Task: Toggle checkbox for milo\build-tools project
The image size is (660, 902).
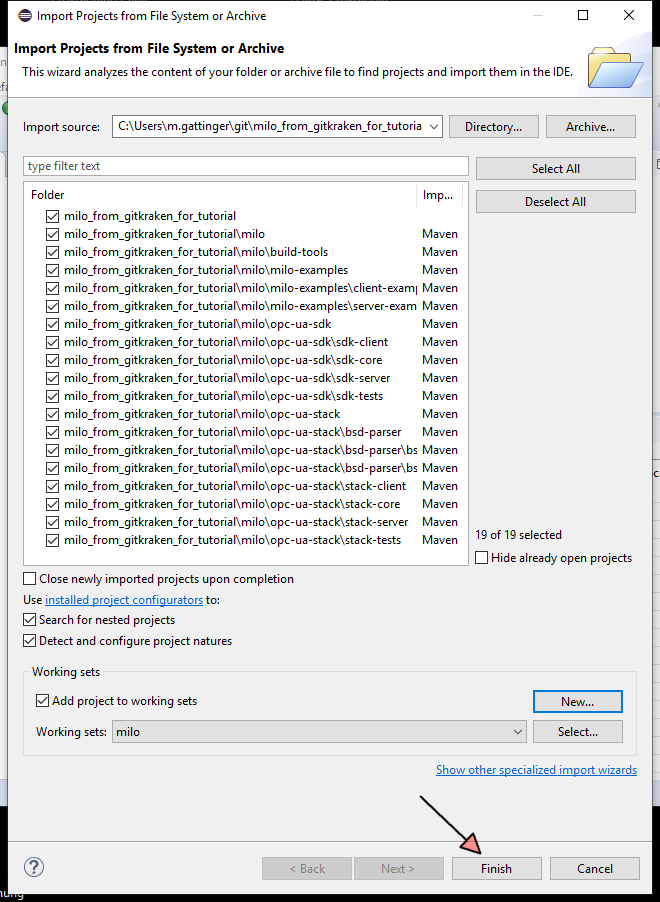Action: (52, 252)
